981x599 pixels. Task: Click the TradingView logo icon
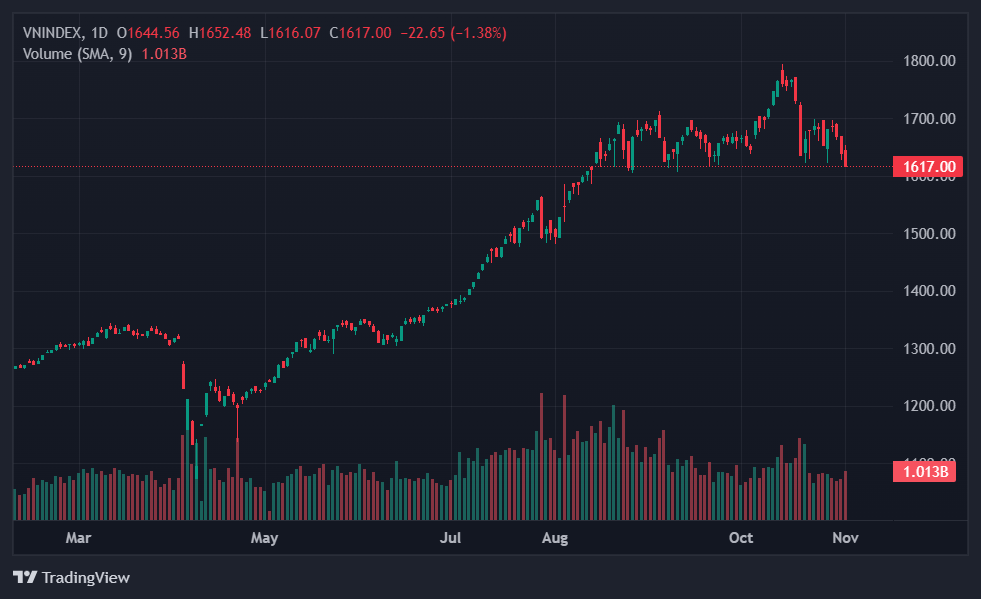coord(25,577)
